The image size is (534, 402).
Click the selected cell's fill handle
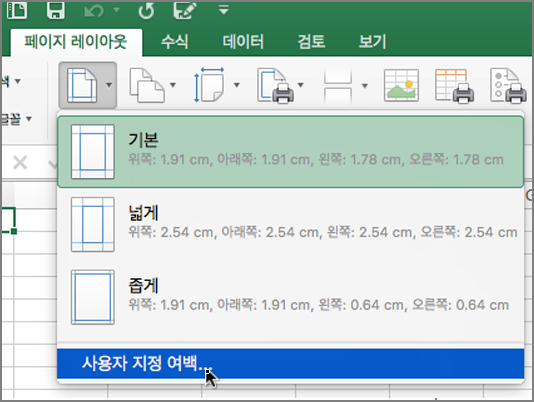click(14, 231)
